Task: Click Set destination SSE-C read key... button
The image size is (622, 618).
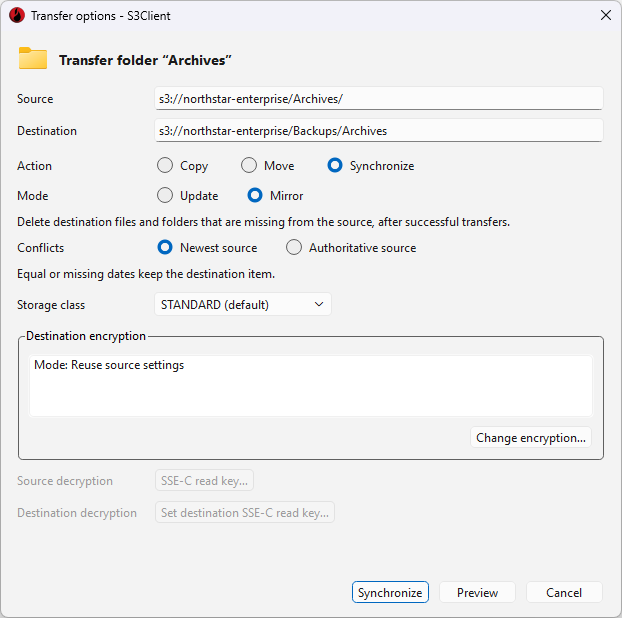Action: 245,512
